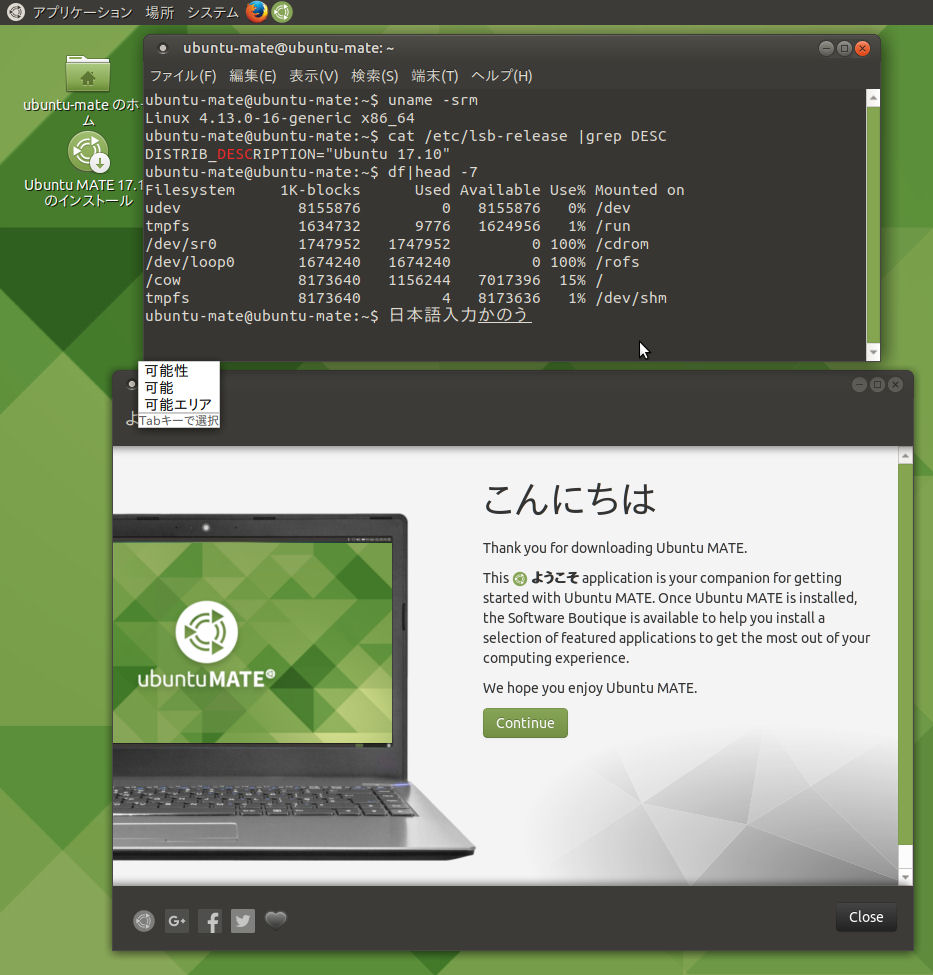Open ヘルプ(H) menu in terminal
The image size is (933, 975).
point(501,76)
